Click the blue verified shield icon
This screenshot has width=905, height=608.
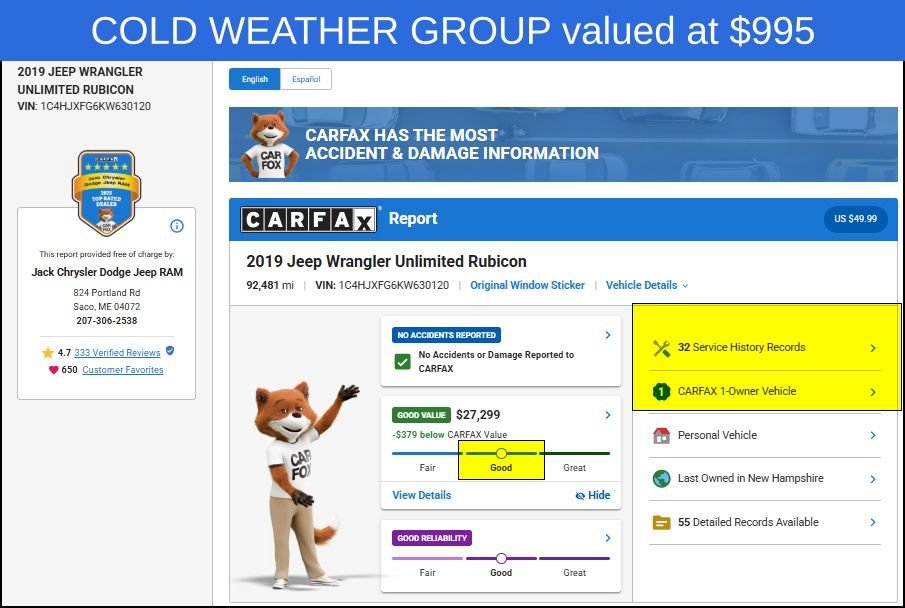[170, 350]
